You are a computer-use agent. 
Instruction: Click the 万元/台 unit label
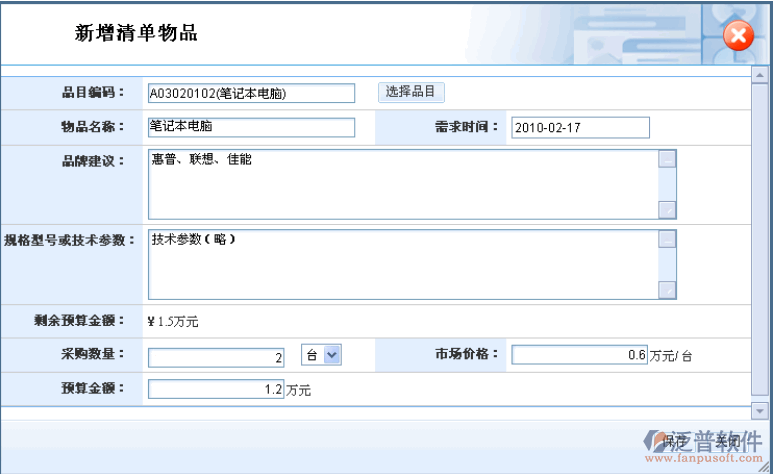671,356
